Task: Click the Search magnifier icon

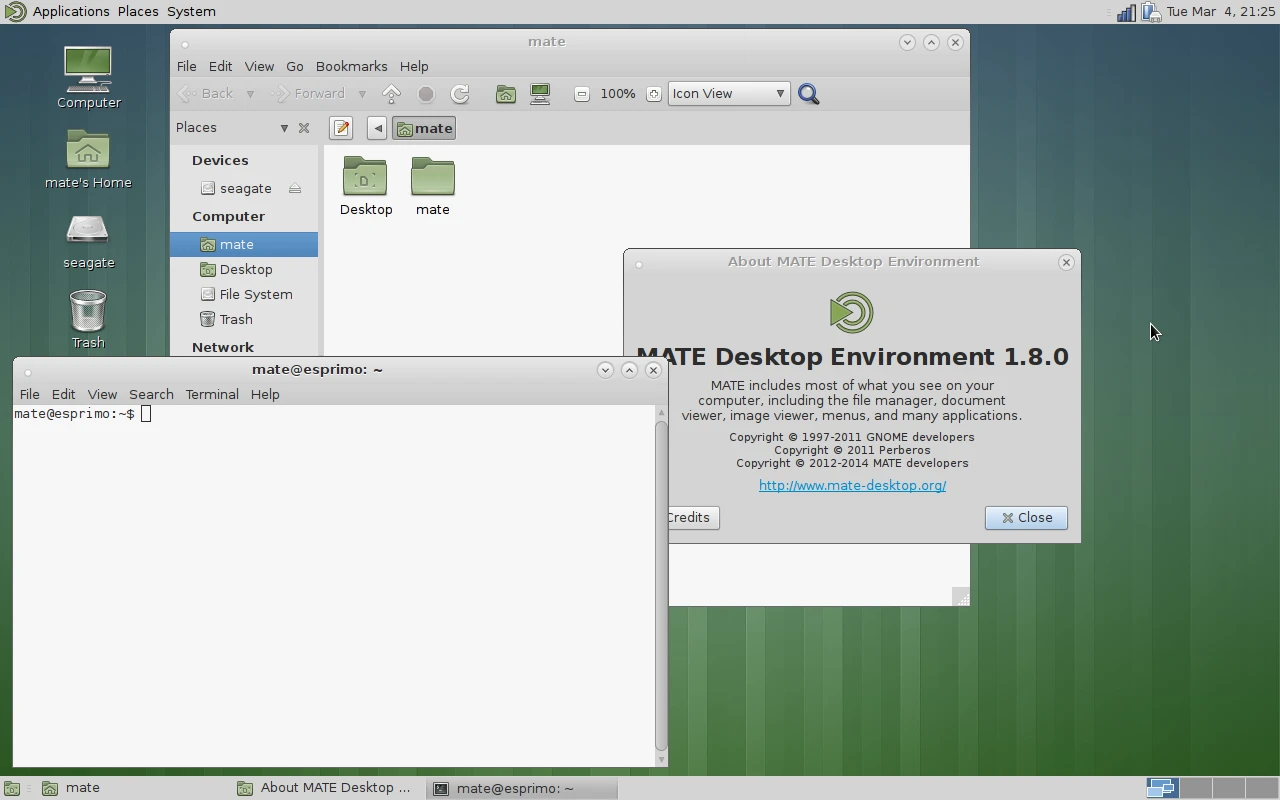Action: pos(809,94)
